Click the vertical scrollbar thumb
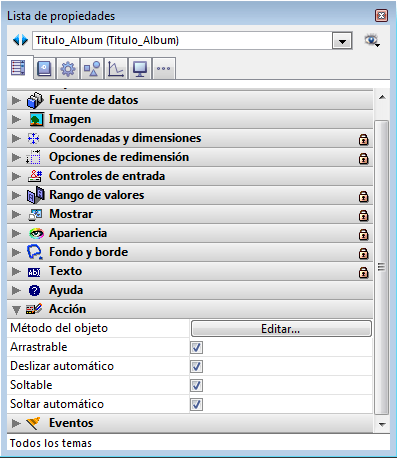The image size is (397, 458). click(x=382, y=267)
